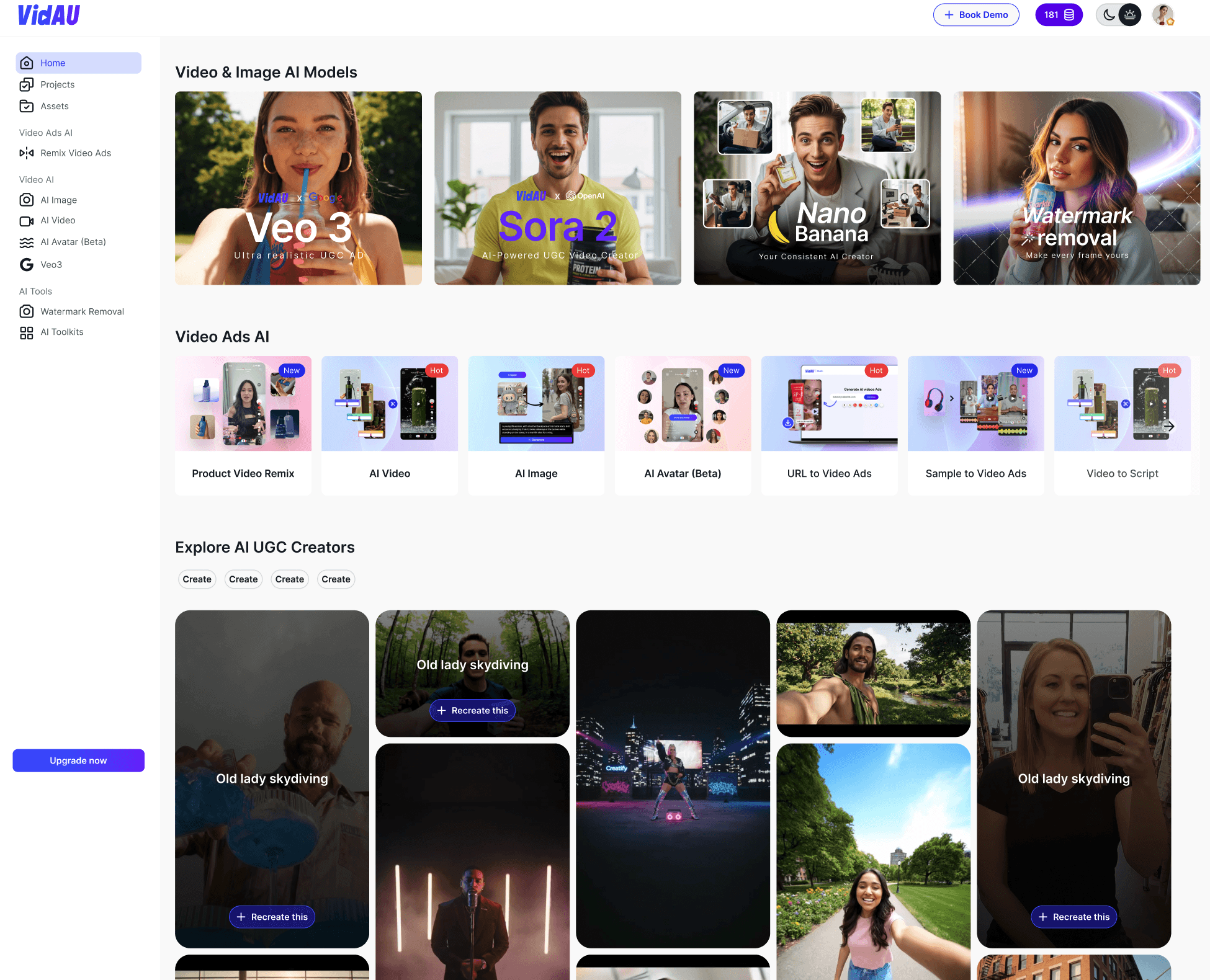
Task: Click the sidebar AI Avatar (Beta) wave icon
Action: tap(26, 242)
